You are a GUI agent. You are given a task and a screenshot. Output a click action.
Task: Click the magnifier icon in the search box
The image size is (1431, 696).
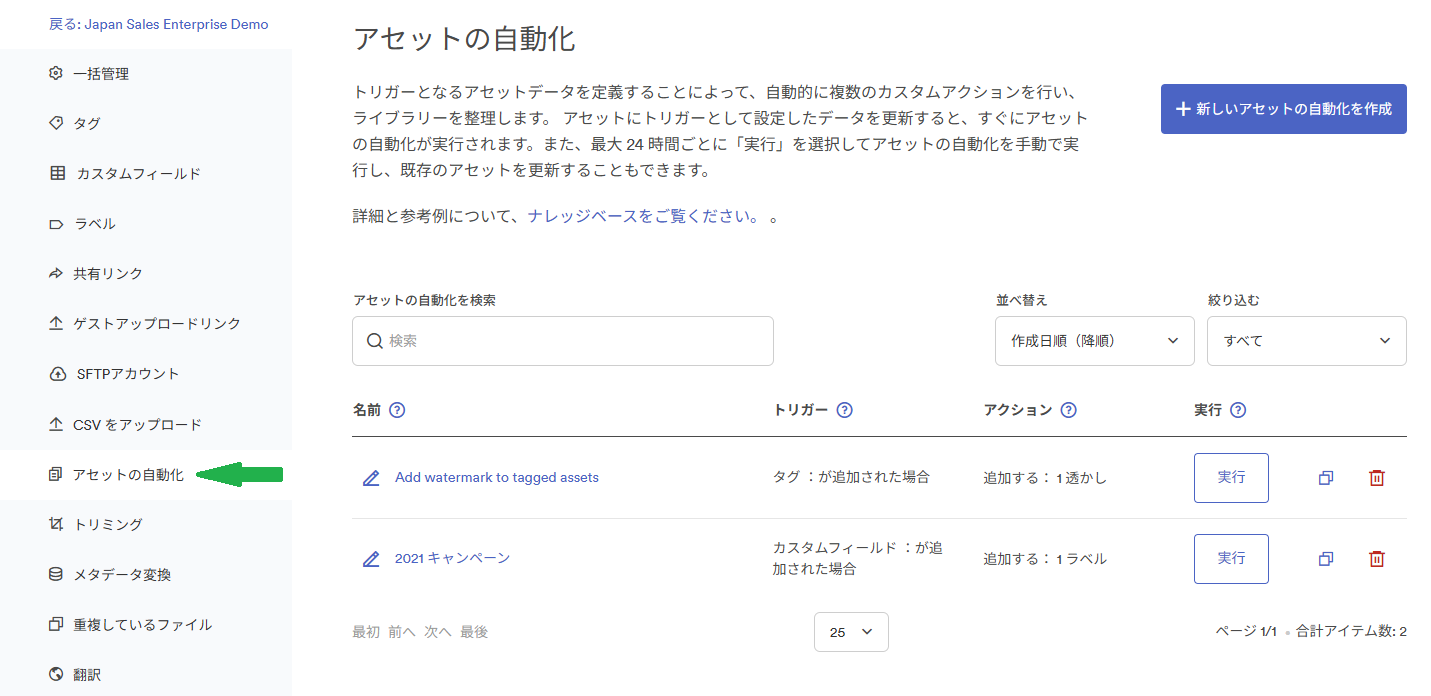coord(375,341)
